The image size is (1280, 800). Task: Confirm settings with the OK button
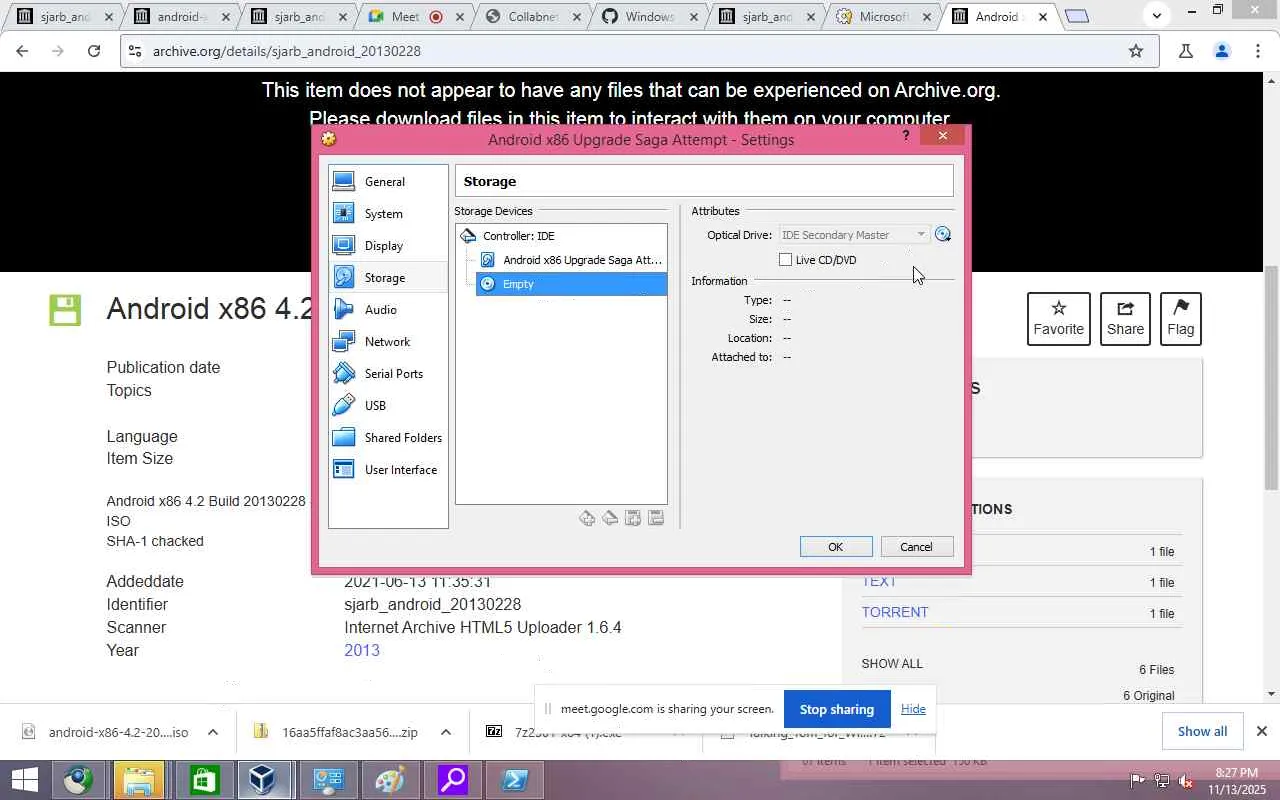point(836,547)
